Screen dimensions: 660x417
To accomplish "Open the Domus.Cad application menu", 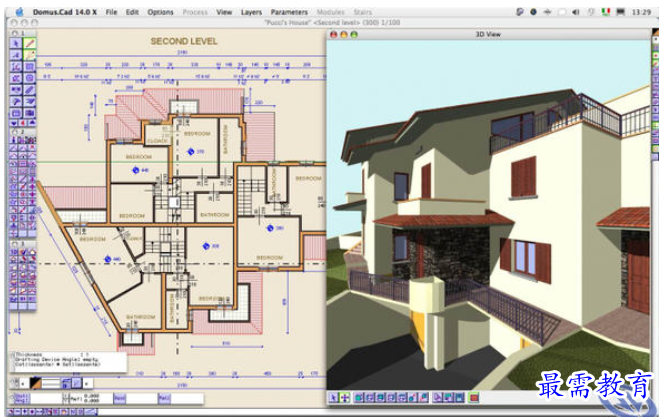I will point(65,12).
